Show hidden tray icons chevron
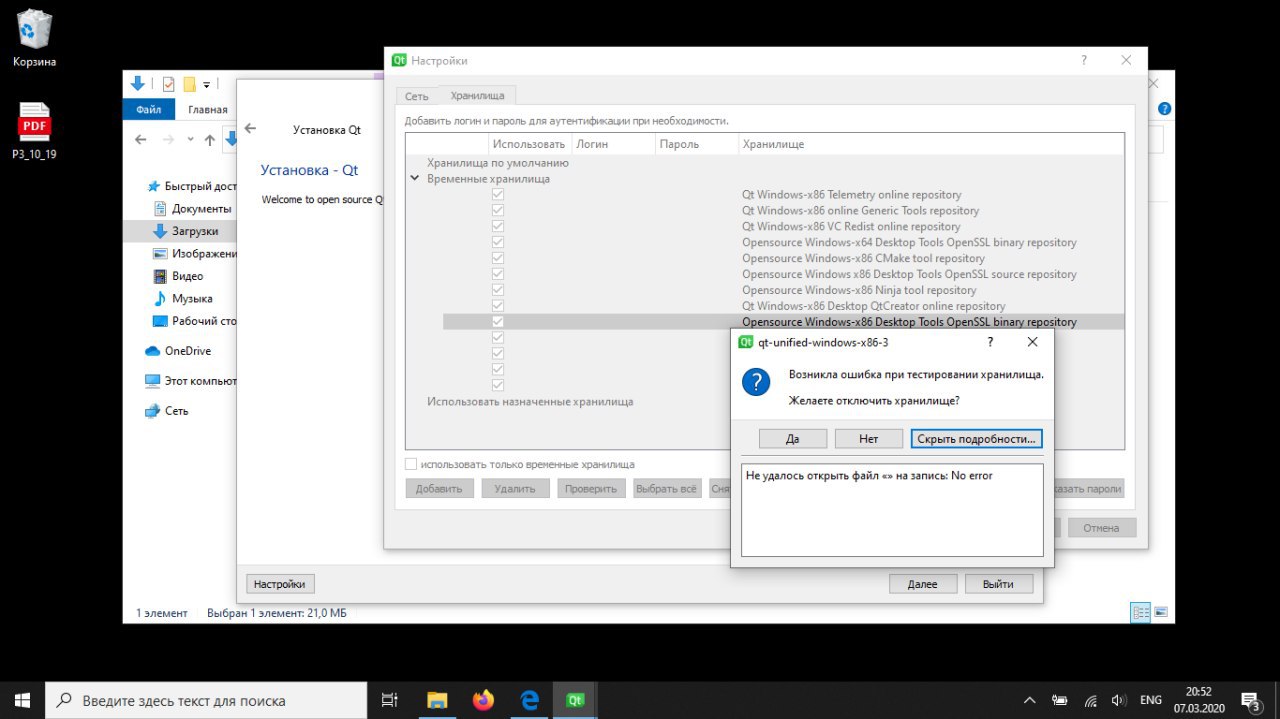The width and height of the screenshot is (1280, 719). (1030, 701)
